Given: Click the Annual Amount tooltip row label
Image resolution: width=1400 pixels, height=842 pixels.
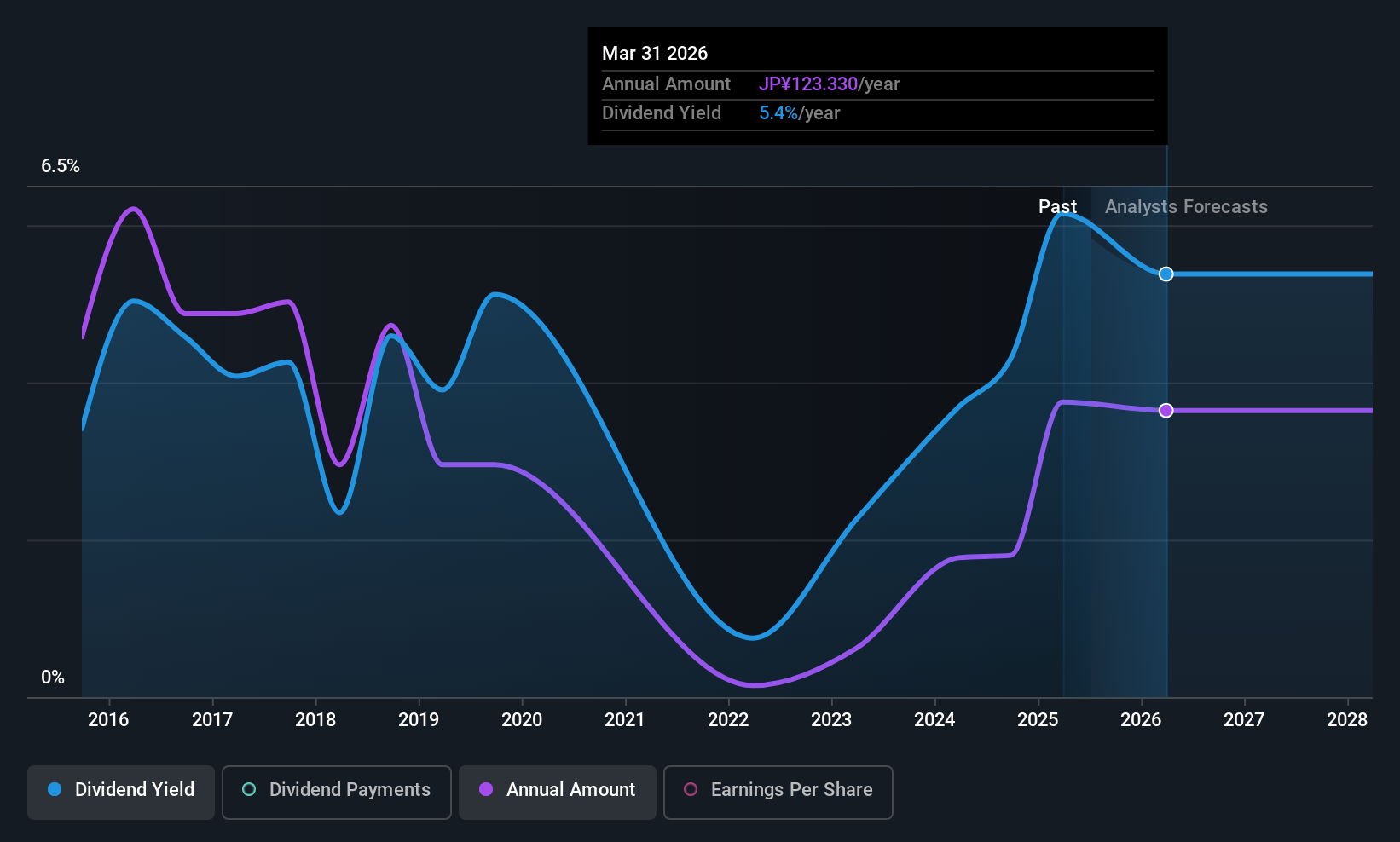Looking at the screenshot, I should pyautogui.click(x=666, y=84).
